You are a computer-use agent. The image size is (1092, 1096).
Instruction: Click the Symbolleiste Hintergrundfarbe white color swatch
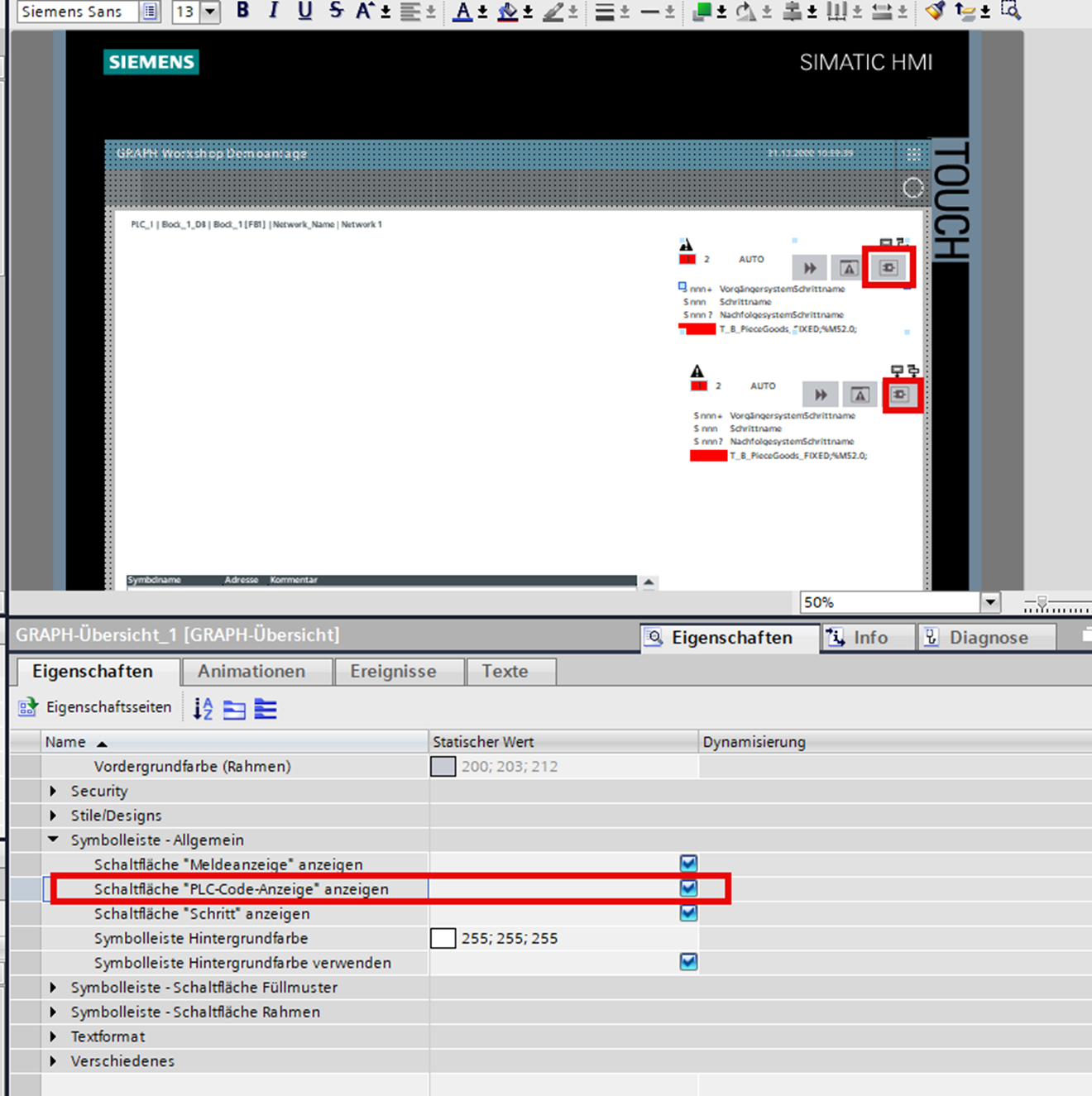pyautogui.click(x=443, y=938)
